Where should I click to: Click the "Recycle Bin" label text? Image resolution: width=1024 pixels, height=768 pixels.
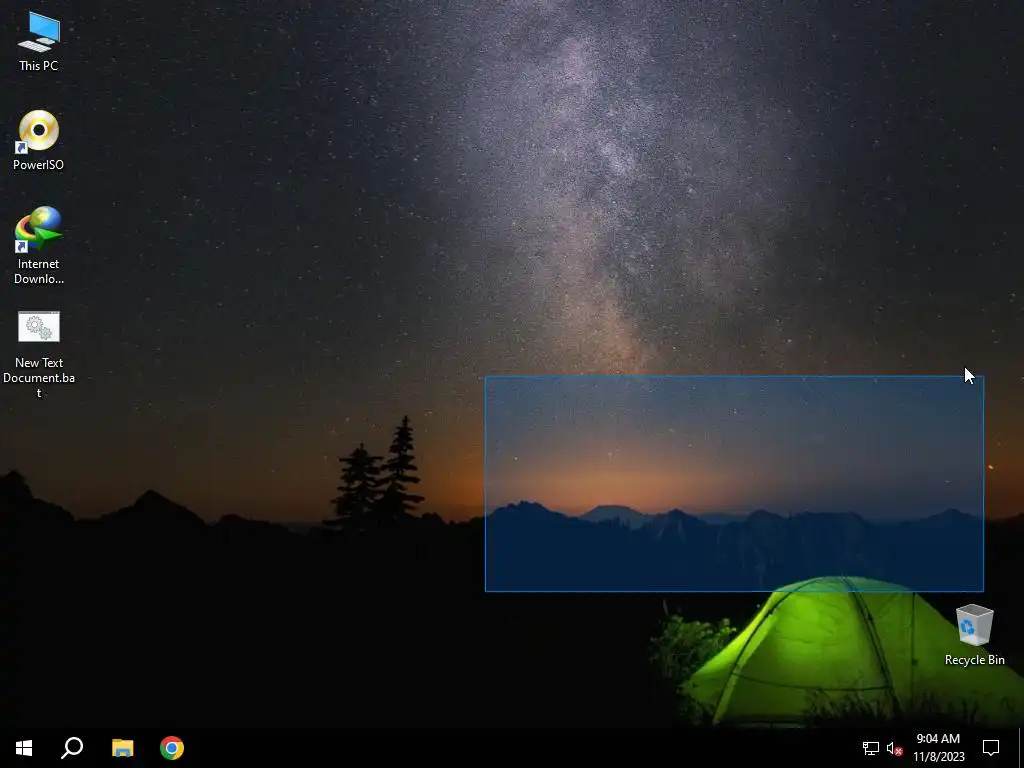click(x=974, y=660)
